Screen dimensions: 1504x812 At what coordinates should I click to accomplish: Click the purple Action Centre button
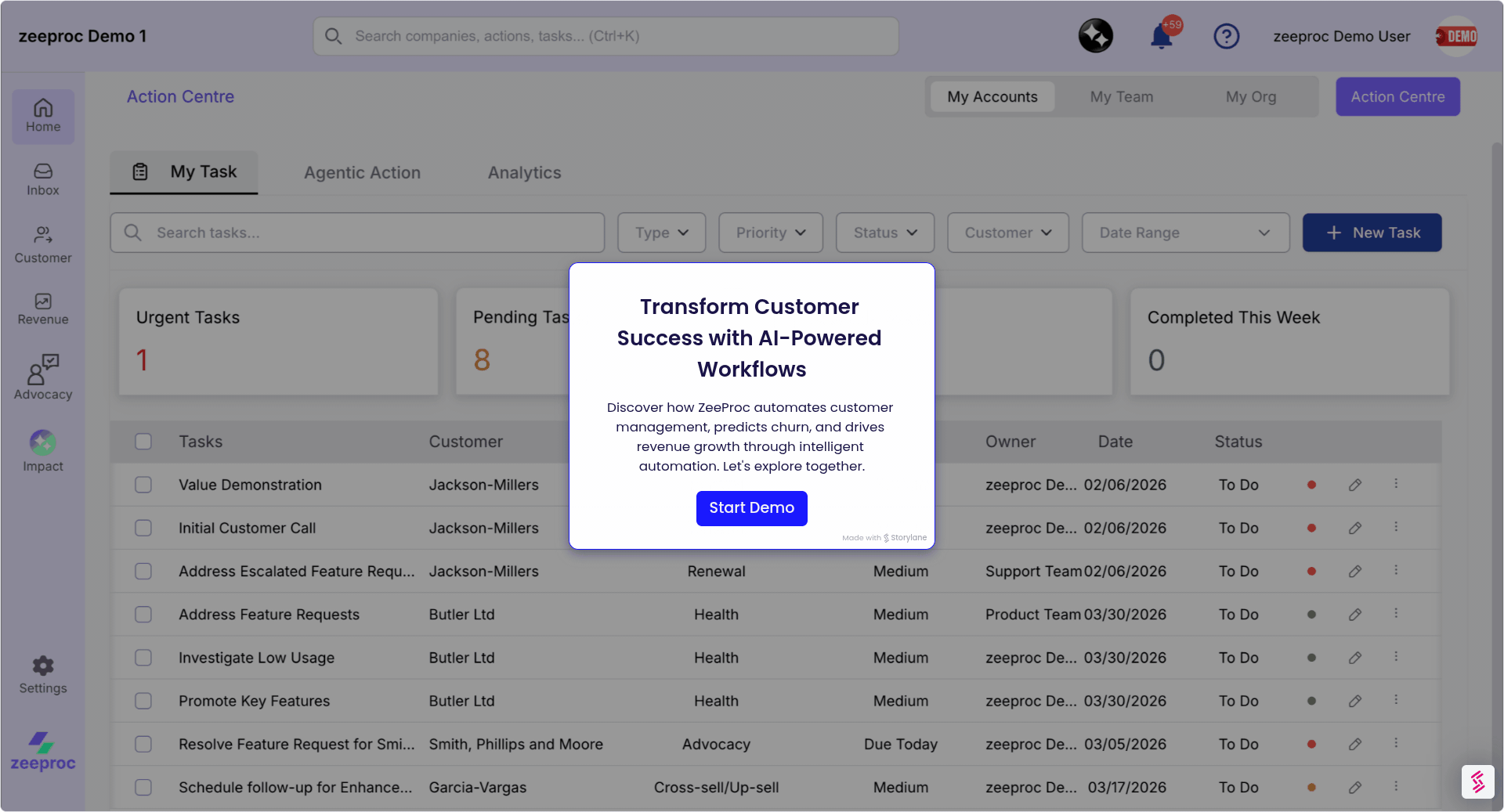(1398, 97)
